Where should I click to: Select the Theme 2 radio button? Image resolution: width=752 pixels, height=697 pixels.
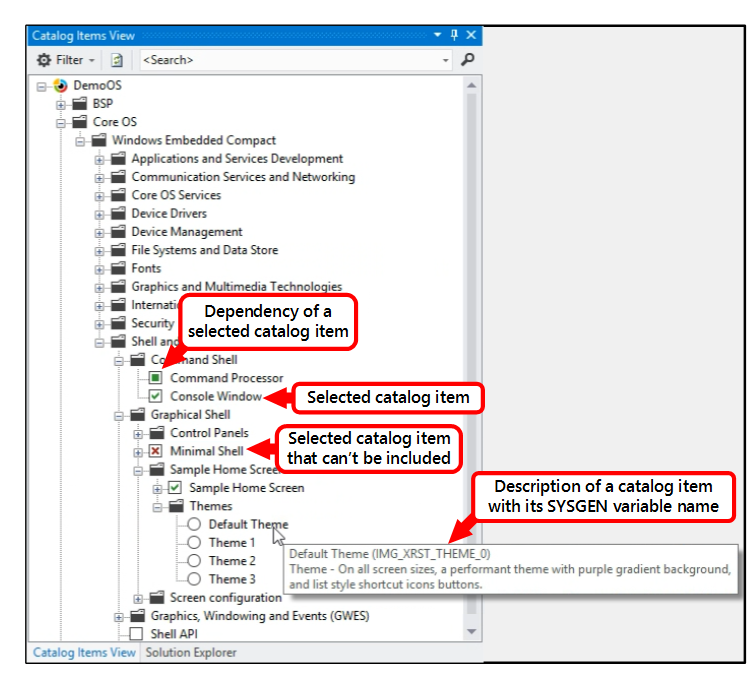[194, 561]
